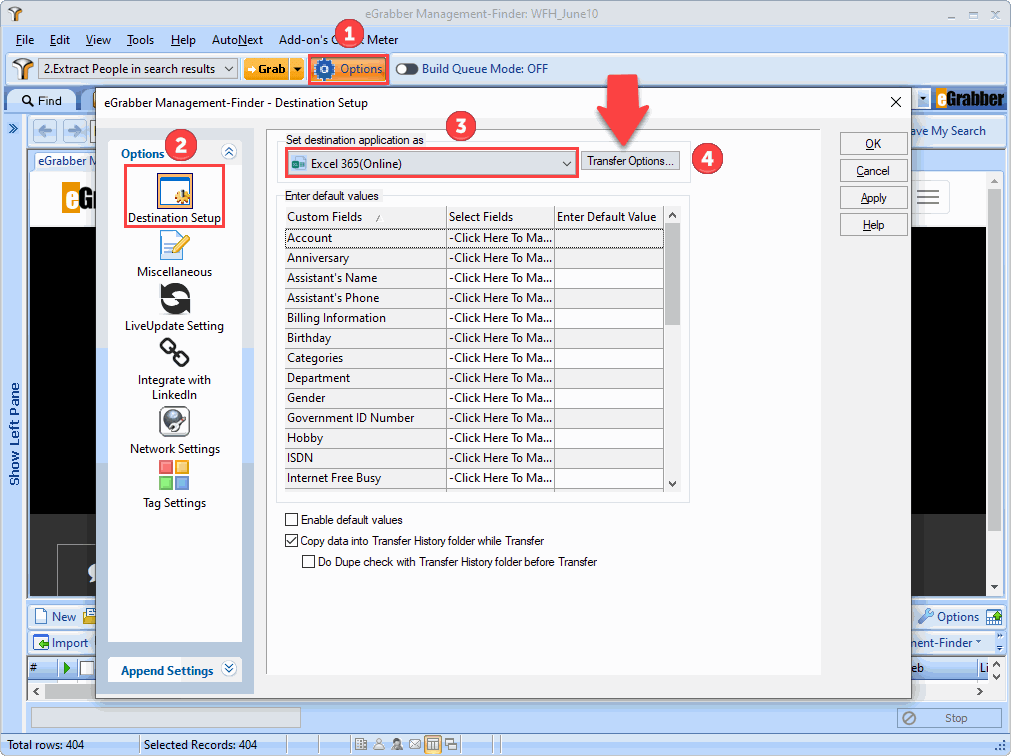
Task: Click the Stop button
Action: pos(948,718)
